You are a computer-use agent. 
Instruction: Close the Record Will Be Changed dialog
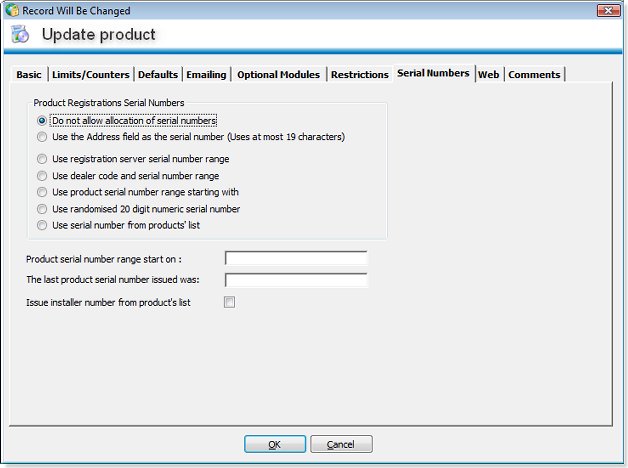(x=606, y=10)
